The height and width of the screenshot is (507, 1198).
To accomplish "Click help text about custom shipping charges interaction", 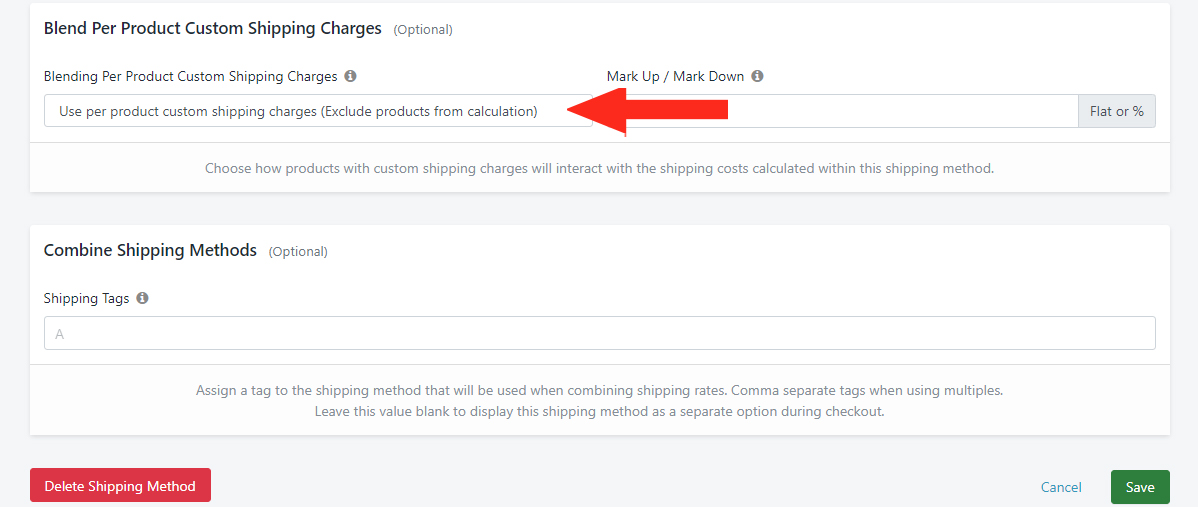I will (x=600, y=168).
